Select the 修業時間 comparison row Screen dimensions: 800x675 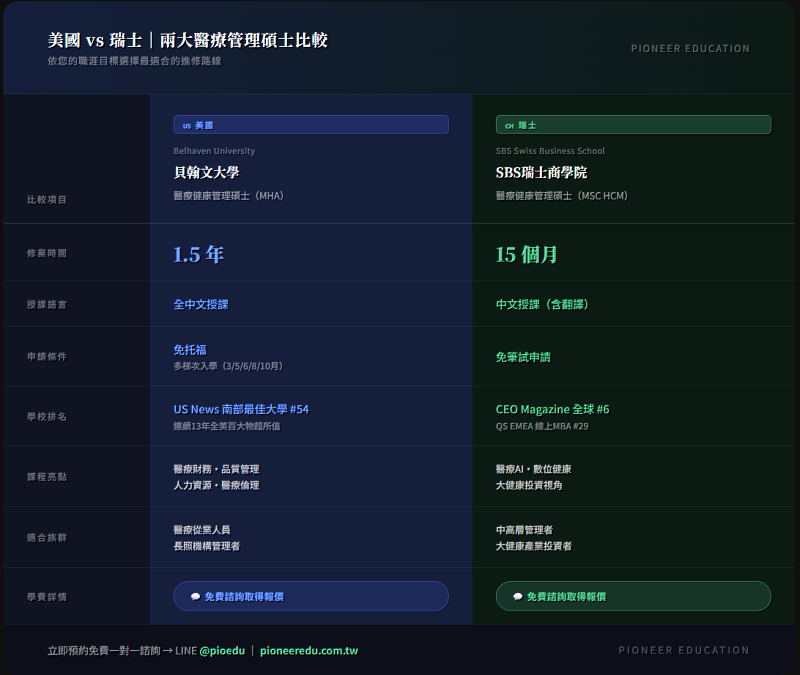pyautogui.click(x=46, y=253)
